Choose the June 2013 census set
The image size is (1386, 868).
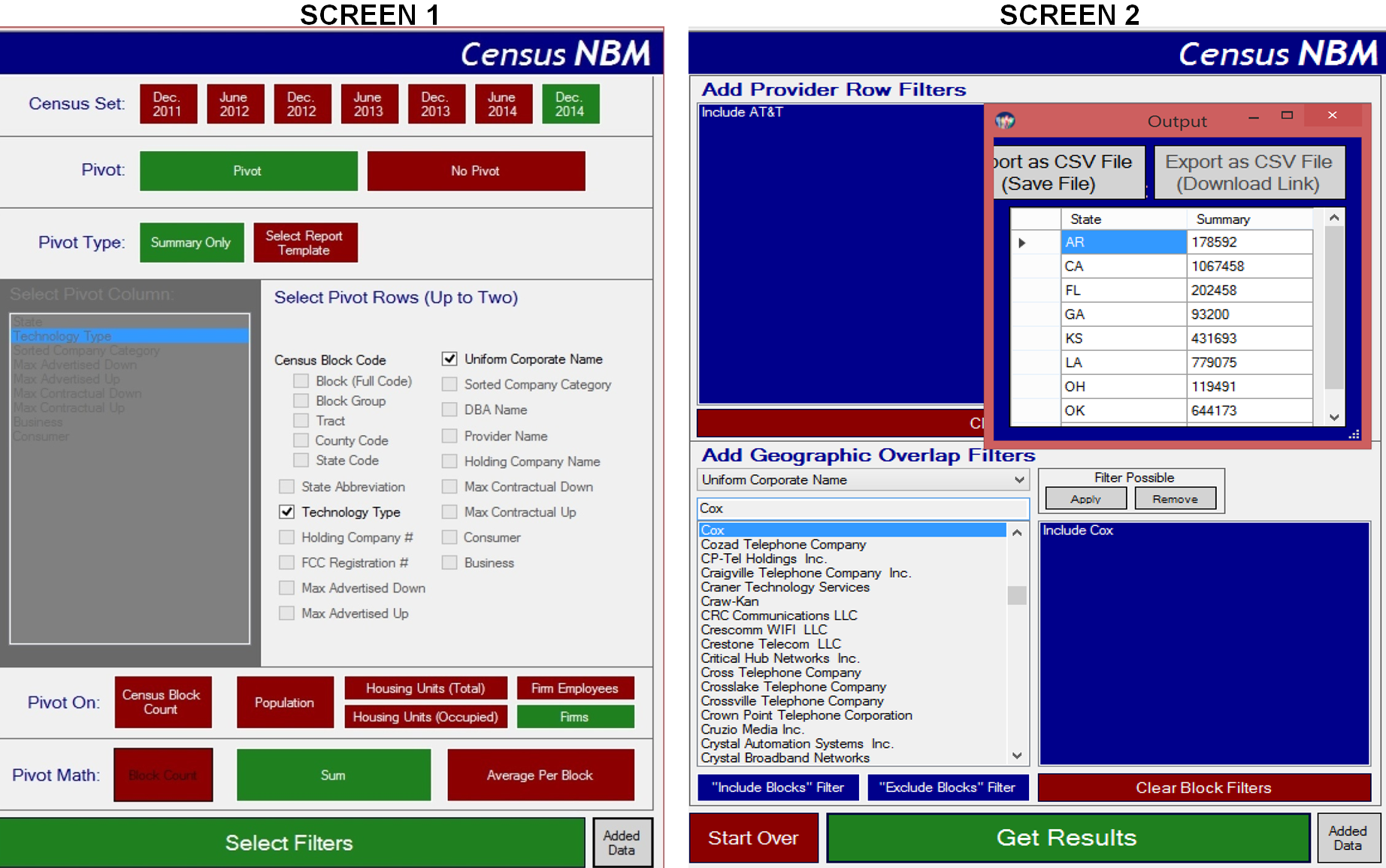(x=369, y=104)
